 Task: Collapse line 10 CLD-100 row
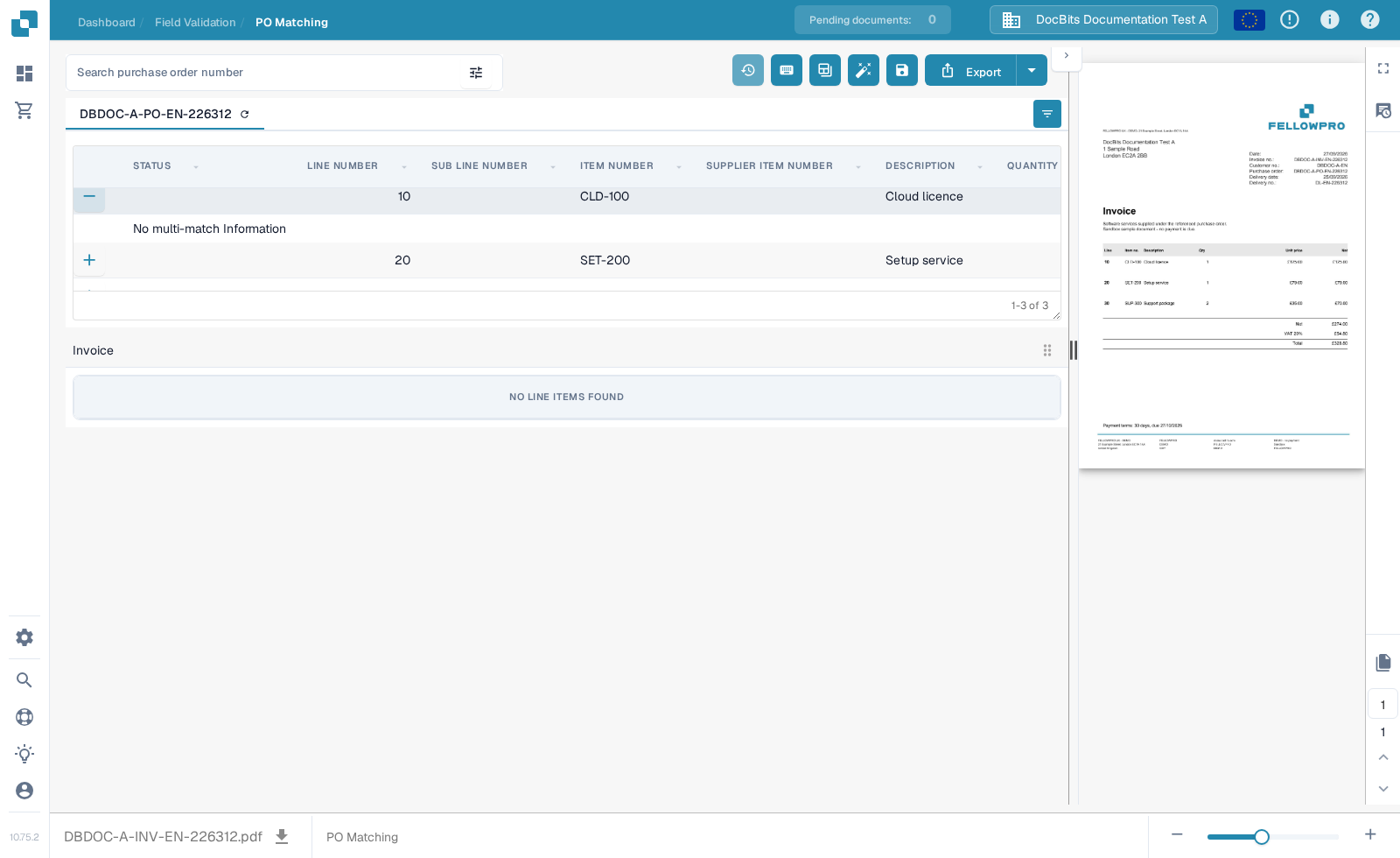coord(89,196)
